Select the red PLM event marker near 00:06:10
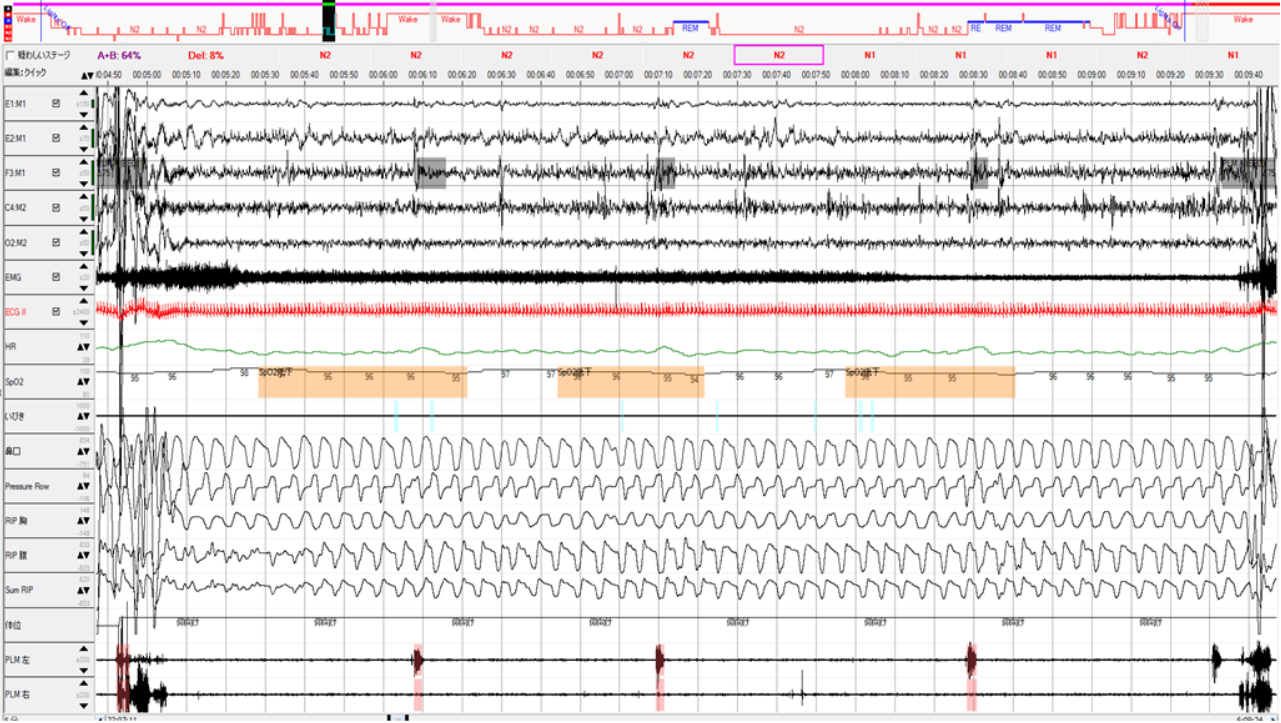 coord(418,660)
